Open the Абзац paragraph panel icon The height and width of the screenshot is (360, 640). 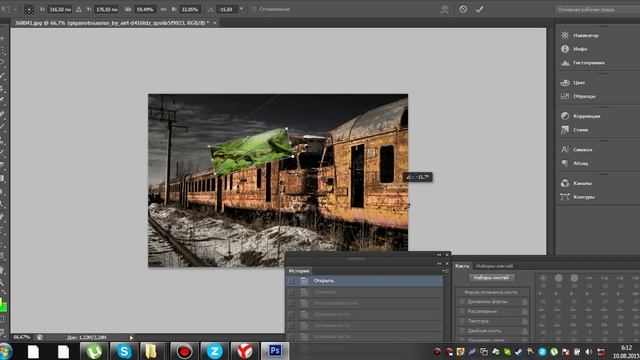pyautogui.click(x=565, y=163)
